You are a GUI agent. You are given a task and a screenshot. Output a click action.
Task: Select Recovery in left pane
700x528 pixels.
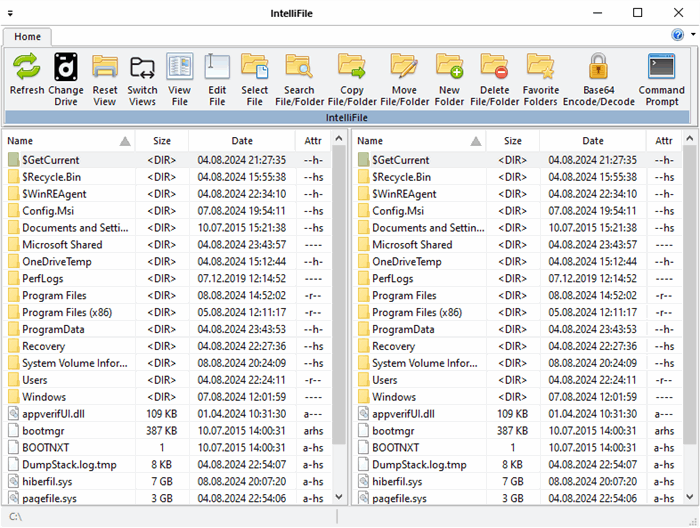pyautogui.click(x=44, y=346)
